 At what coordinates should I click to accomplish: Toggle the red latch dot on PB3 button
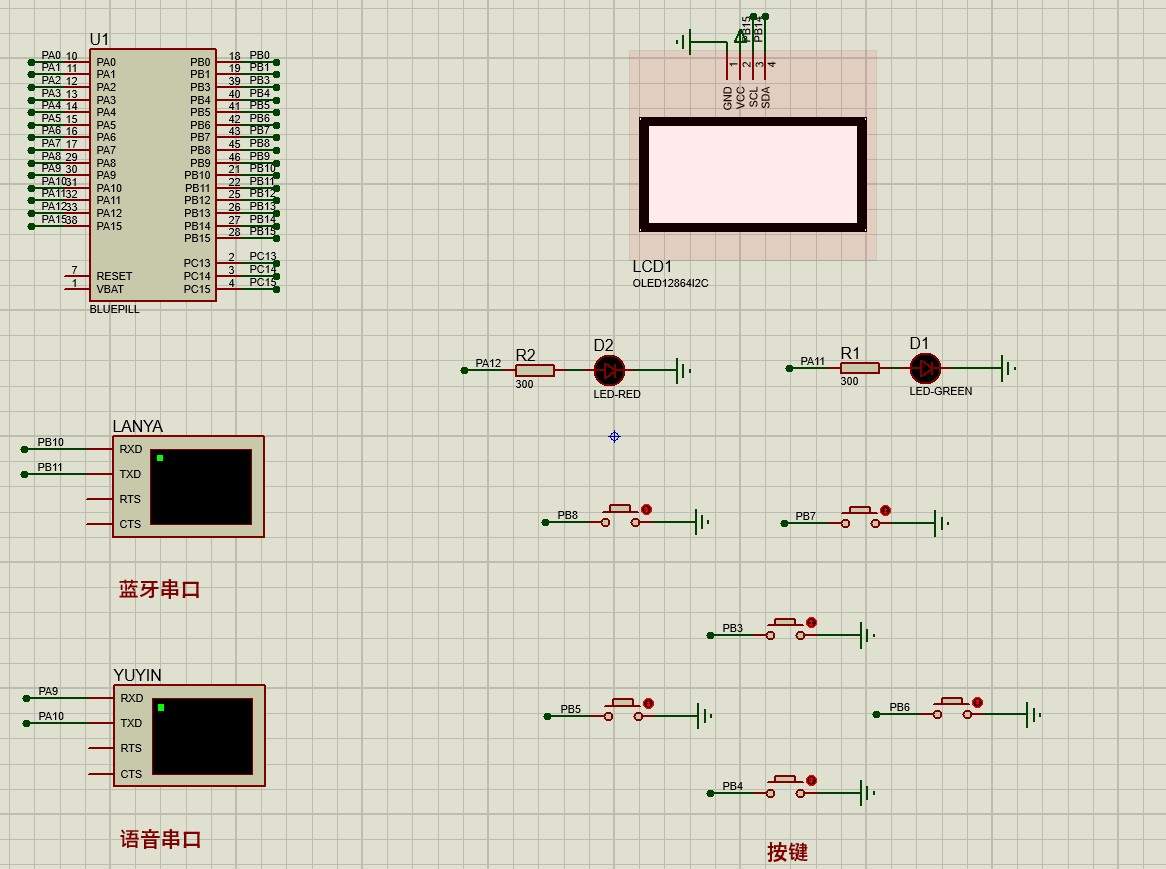coord(811,622)
